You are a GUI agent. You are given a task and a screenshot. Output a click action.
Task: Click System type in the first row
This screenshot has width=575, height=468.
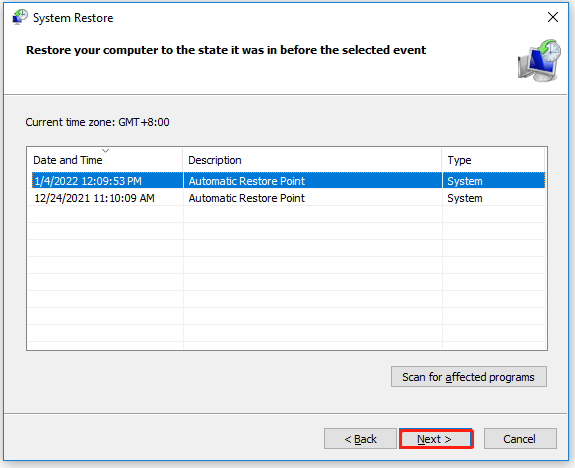(465, 181)
